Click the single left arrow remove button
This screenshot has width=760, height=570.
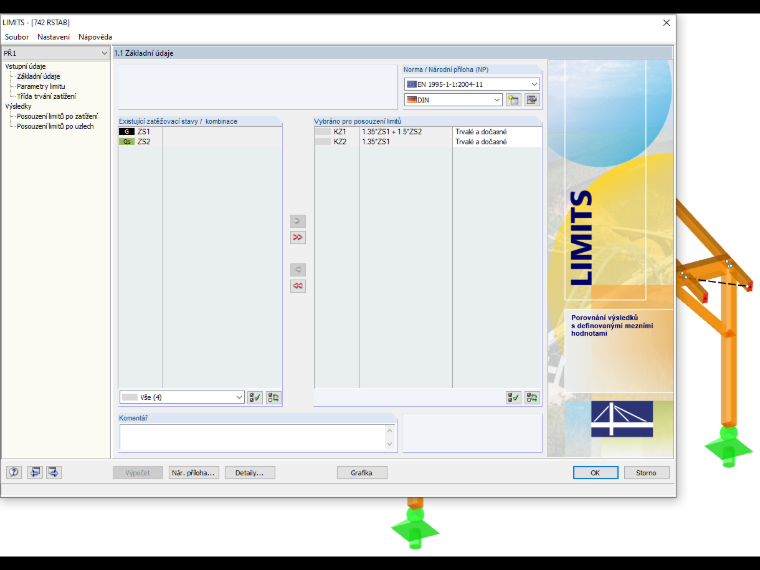point(298,269)
